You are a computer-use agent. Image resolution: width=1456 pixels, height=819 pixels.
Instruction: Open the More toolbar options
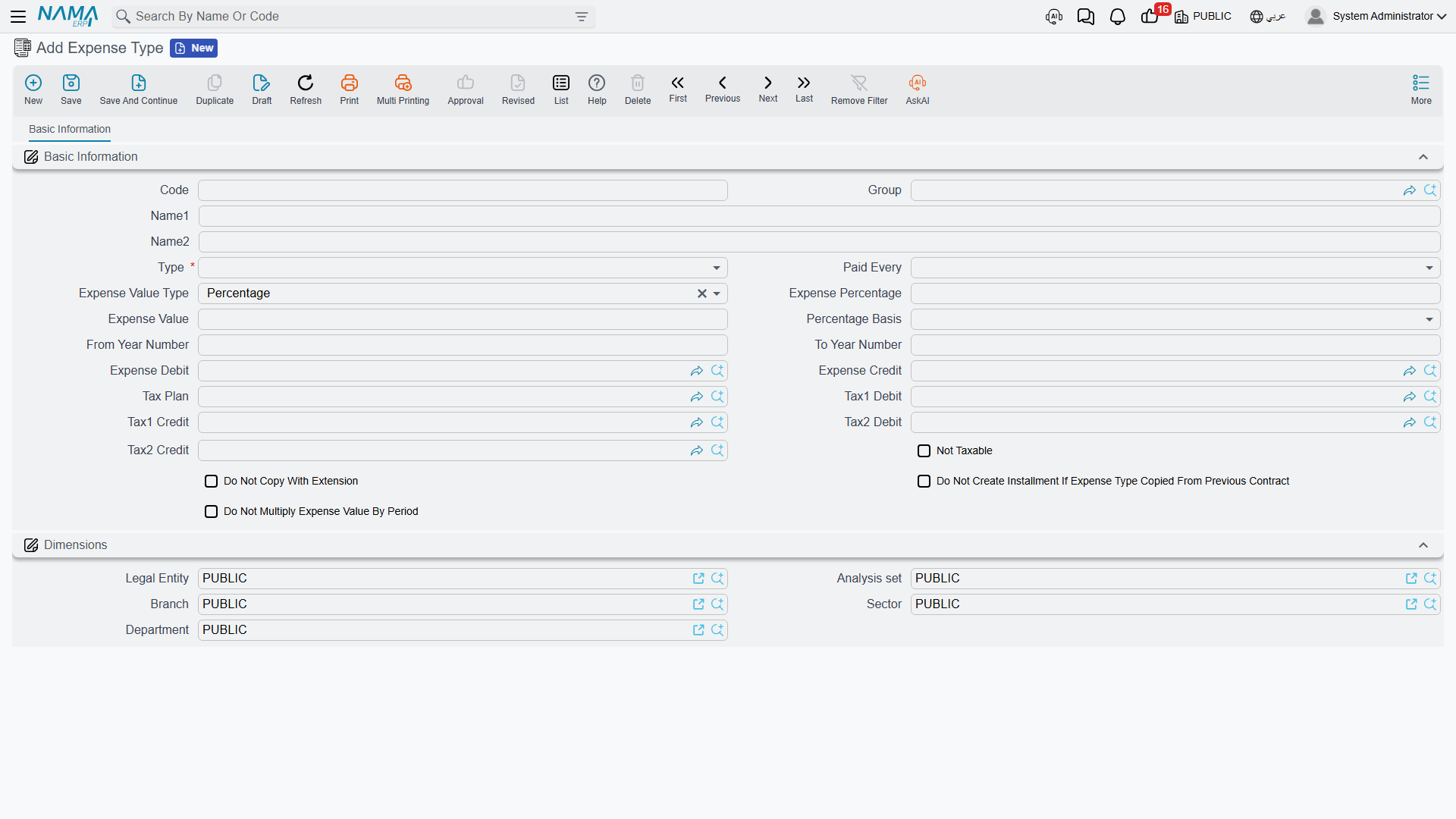1421,89
